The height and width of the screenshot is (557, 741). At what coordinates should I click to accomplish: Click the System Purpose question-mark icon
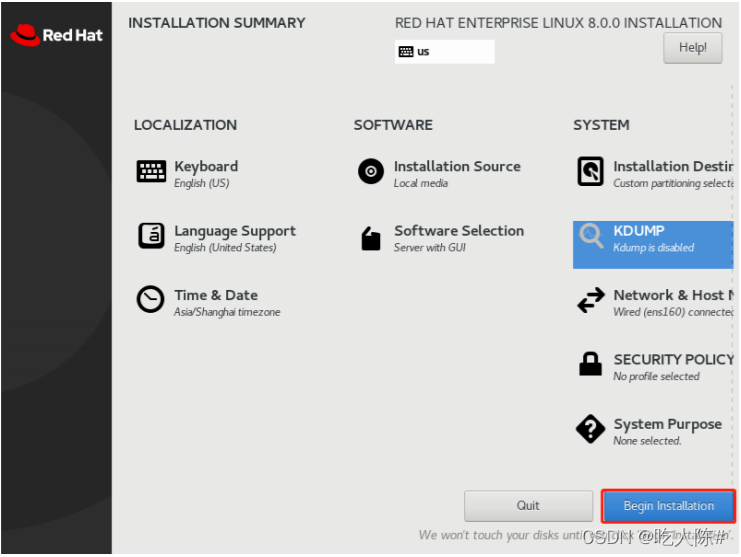pyautogui.click(x=590, y=429)
